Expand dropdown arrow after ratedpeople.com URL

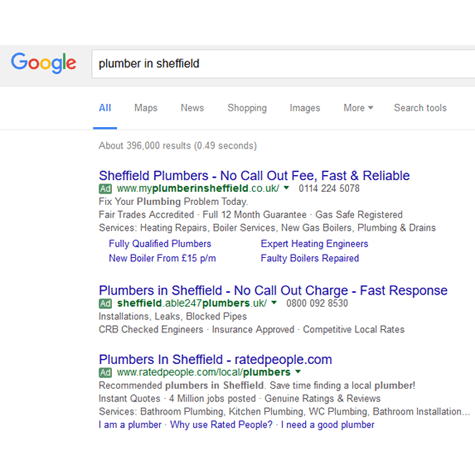click(298, 371)
